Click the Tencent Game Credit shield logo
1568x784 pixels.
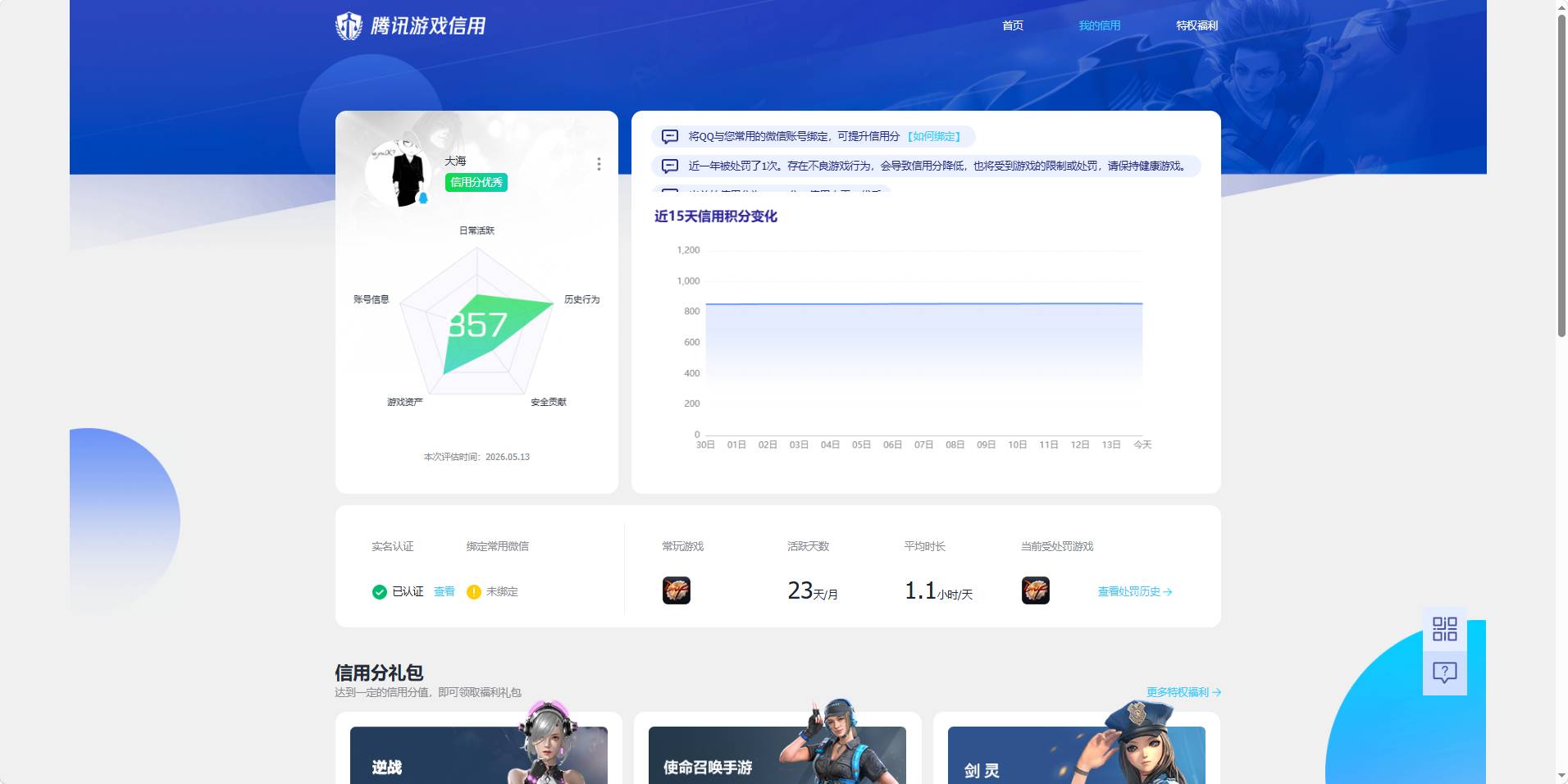[349, 26]
